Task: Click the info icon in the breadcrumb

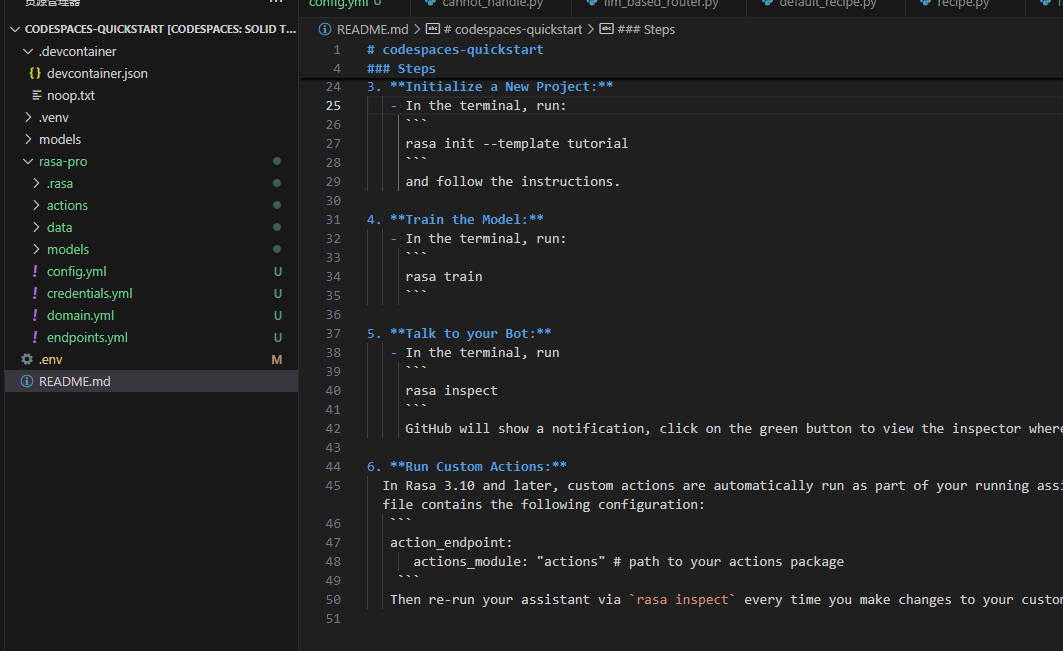Action: [325, 29]
